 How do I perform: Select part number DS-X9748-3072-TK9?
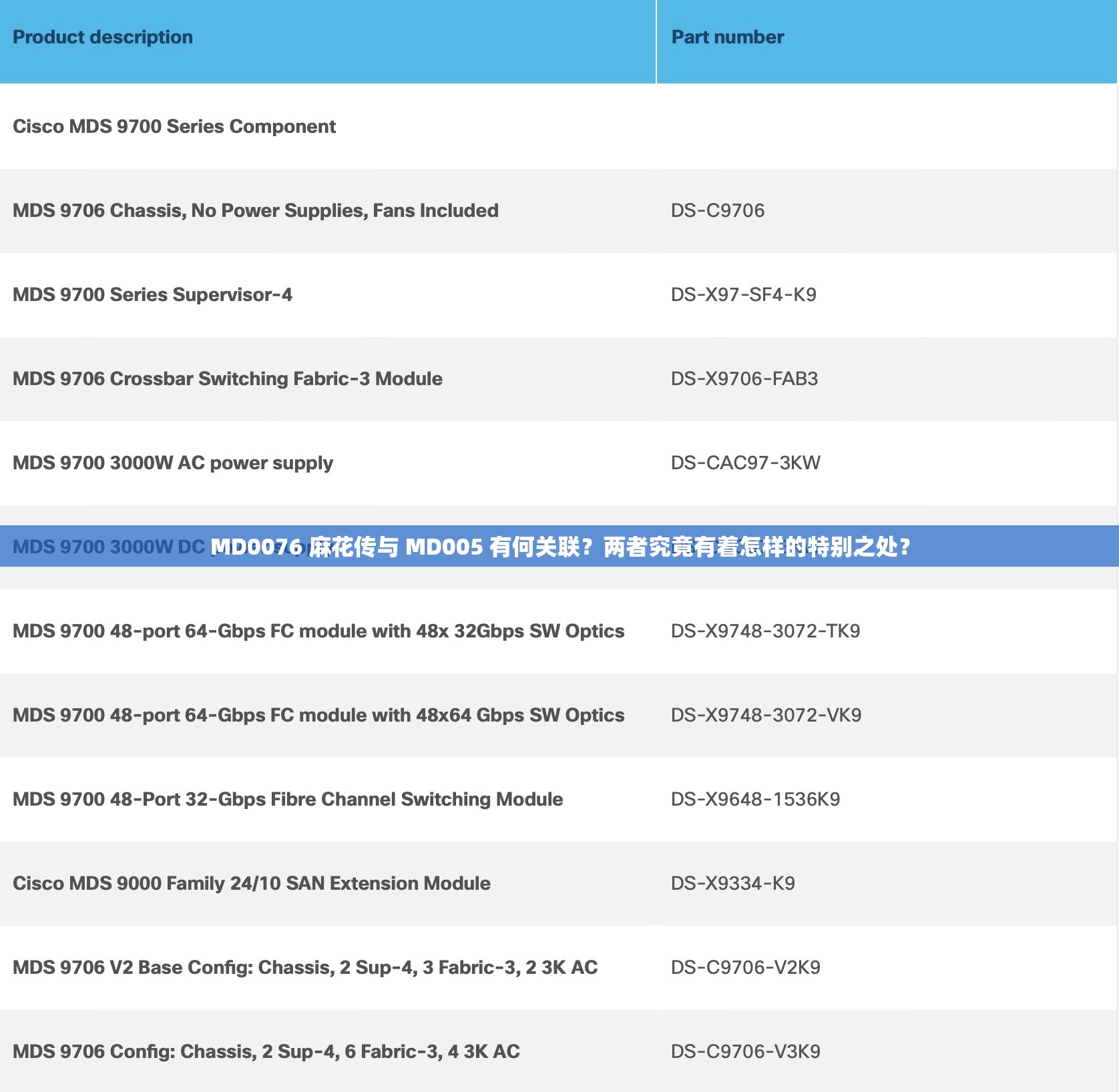point(766,631)
